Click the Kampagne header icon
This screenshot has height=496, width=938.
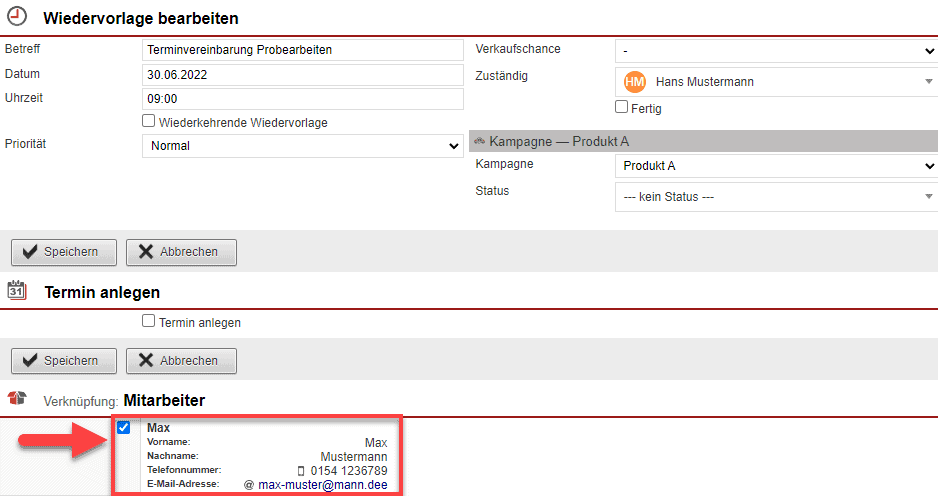coord(479,142)
